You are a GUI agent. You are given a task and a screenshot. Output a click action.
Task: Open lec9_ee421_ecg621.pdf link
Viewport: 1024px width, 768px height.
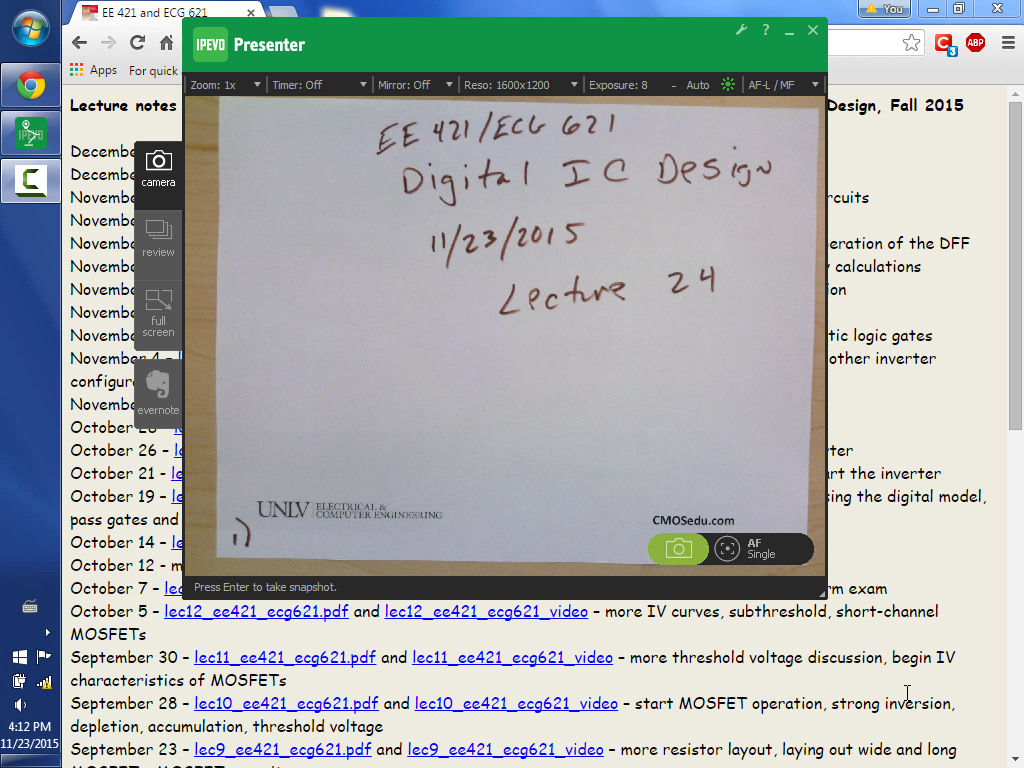(282, 749)
